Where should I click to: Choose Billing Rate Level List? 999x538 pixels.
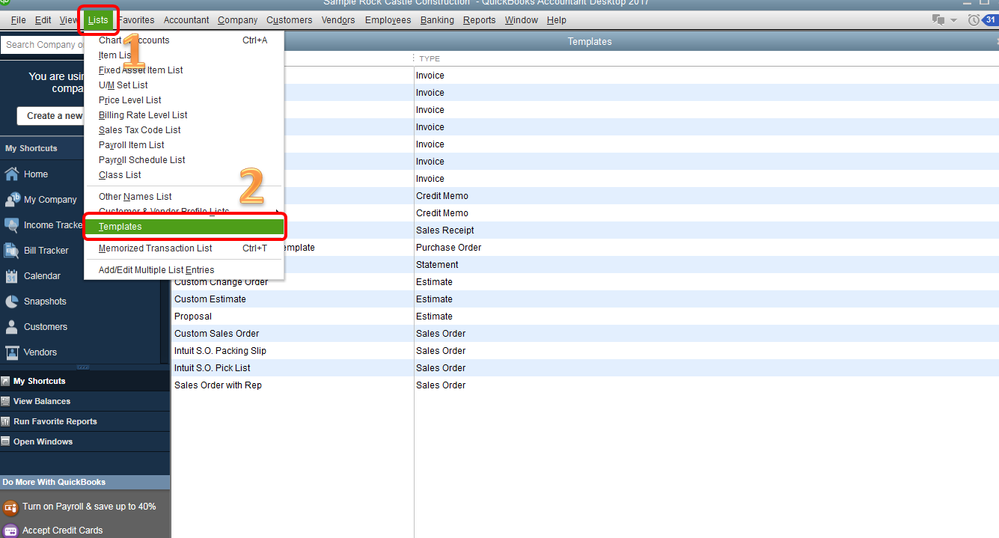(x=143, y=115)
